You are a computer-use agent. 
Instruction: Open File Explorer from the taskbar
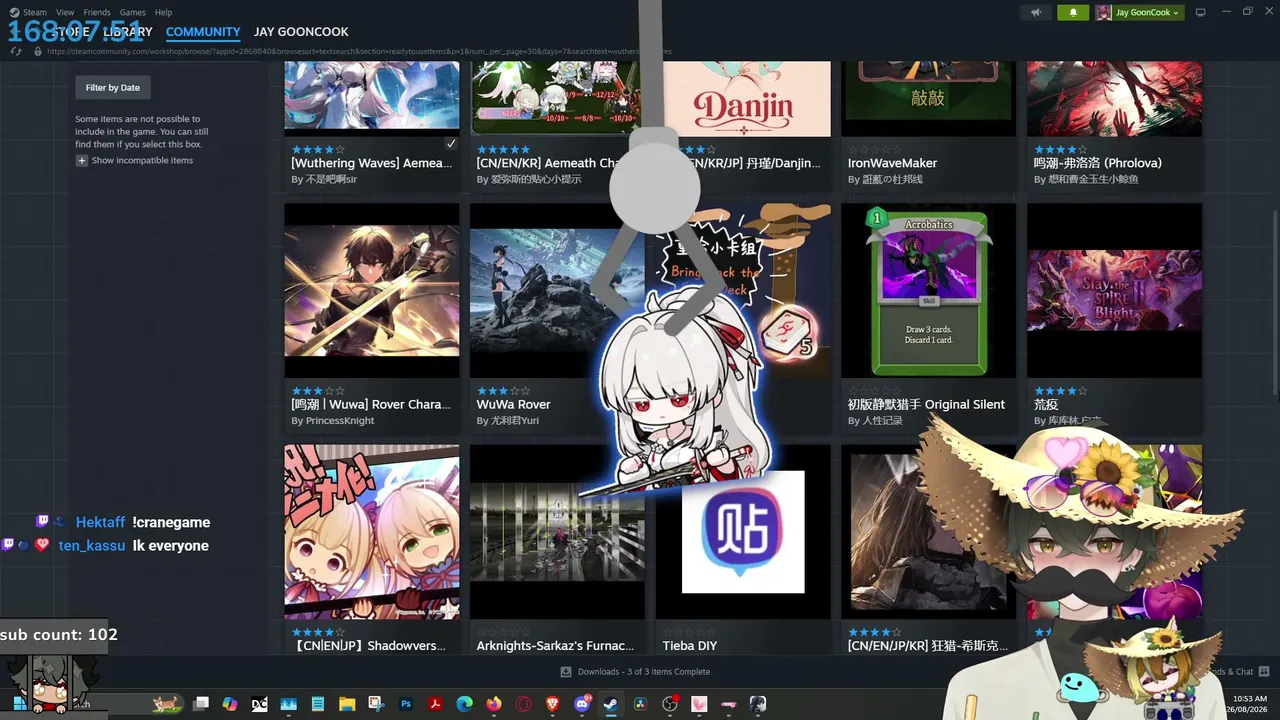347,704
